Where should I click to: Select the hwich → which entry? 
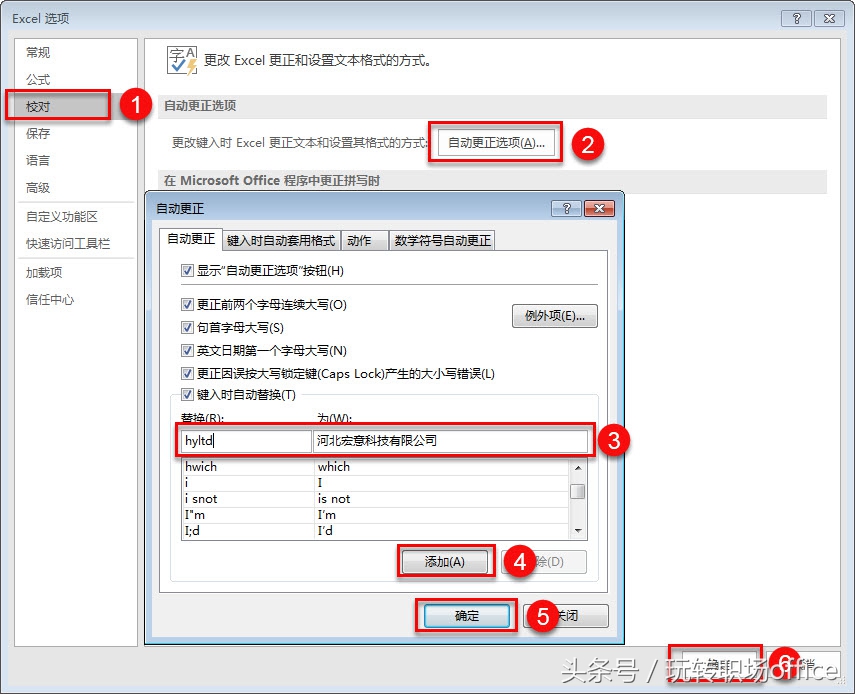[375, 467]
